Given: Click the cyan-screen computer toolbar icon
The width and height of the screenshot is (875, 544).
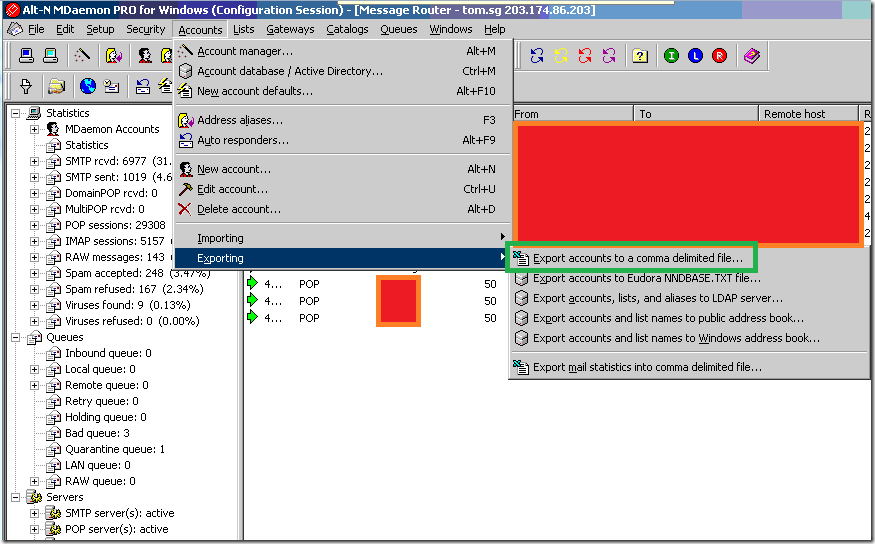Looking at the screenshot, I should click(x=50, y=55).
